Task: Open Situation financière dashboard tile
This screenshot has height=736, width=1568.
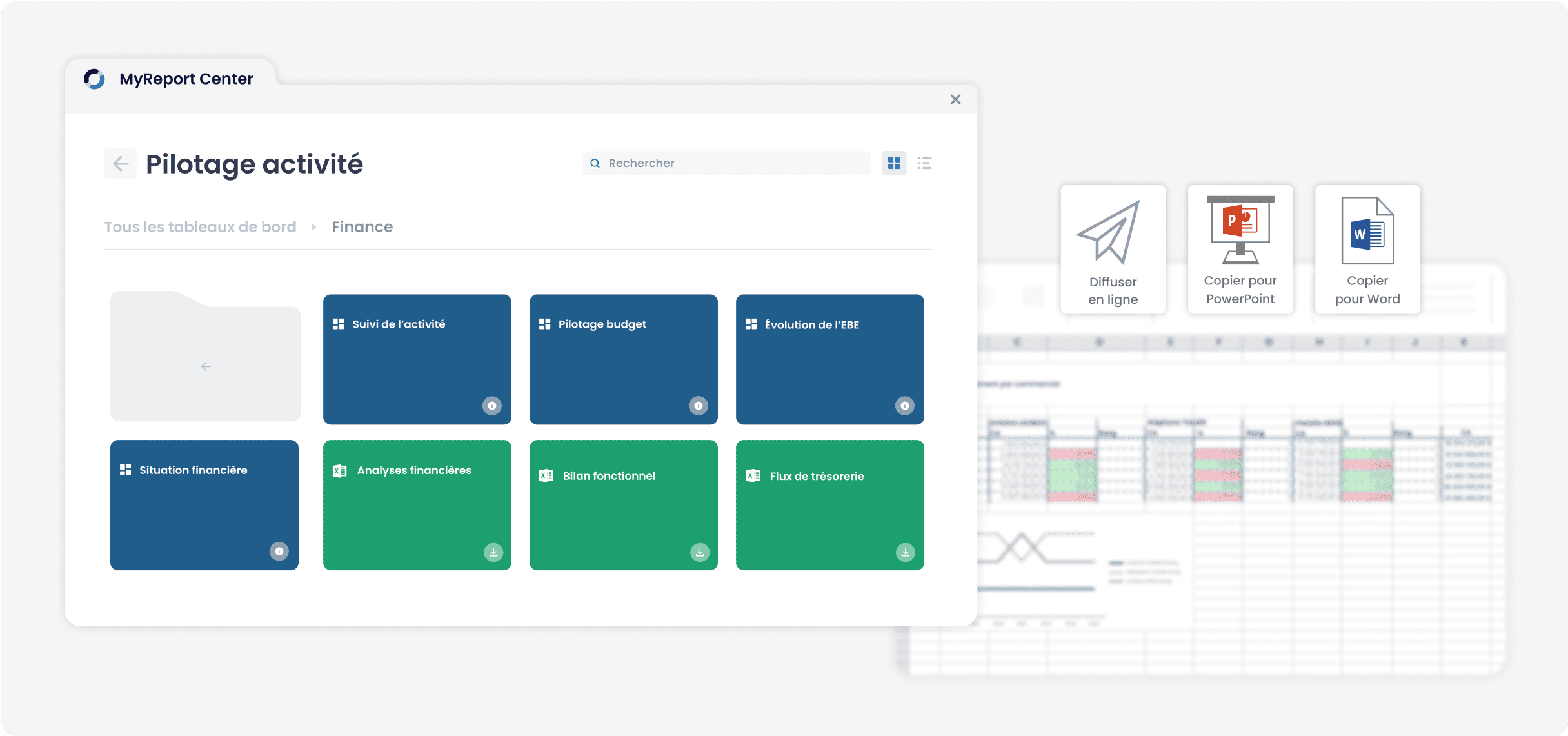Action: click(204, 505)
